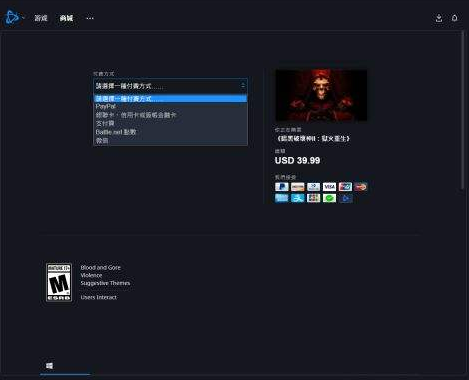This screenshot has height=380, width=469.
Task: Click the PayPal payment logo icon
Action: [282, 187]
